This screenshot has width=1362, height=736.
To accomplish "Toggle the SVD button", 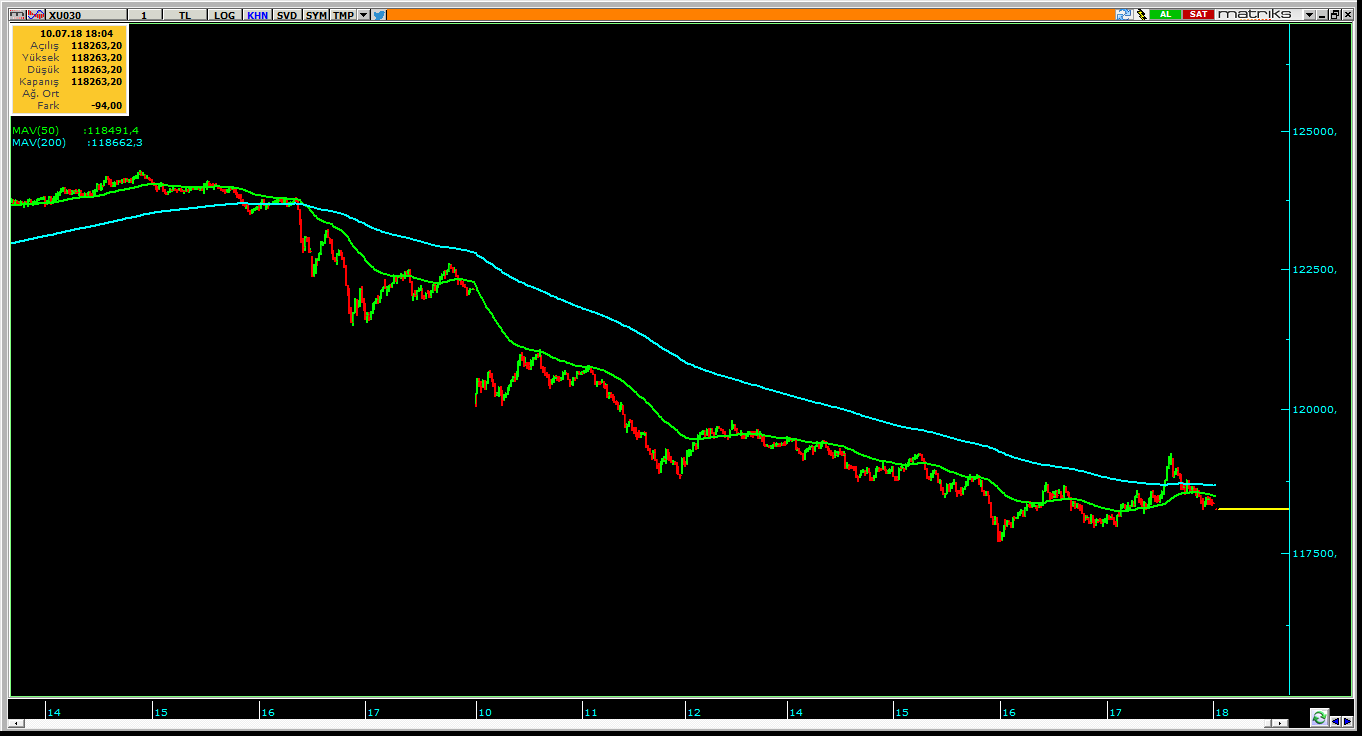I will (287, 15).
